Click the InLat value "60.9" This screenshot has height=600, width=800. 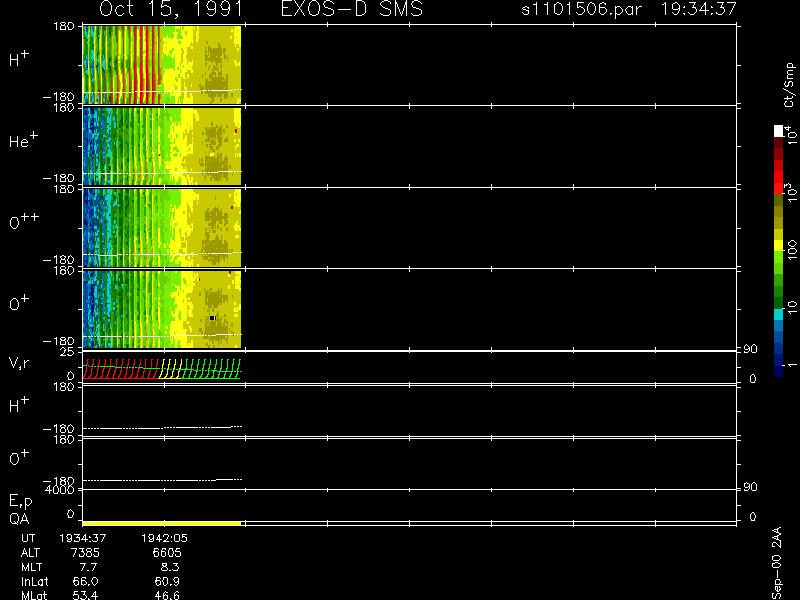pyautogui.click(x=167, y=581)
